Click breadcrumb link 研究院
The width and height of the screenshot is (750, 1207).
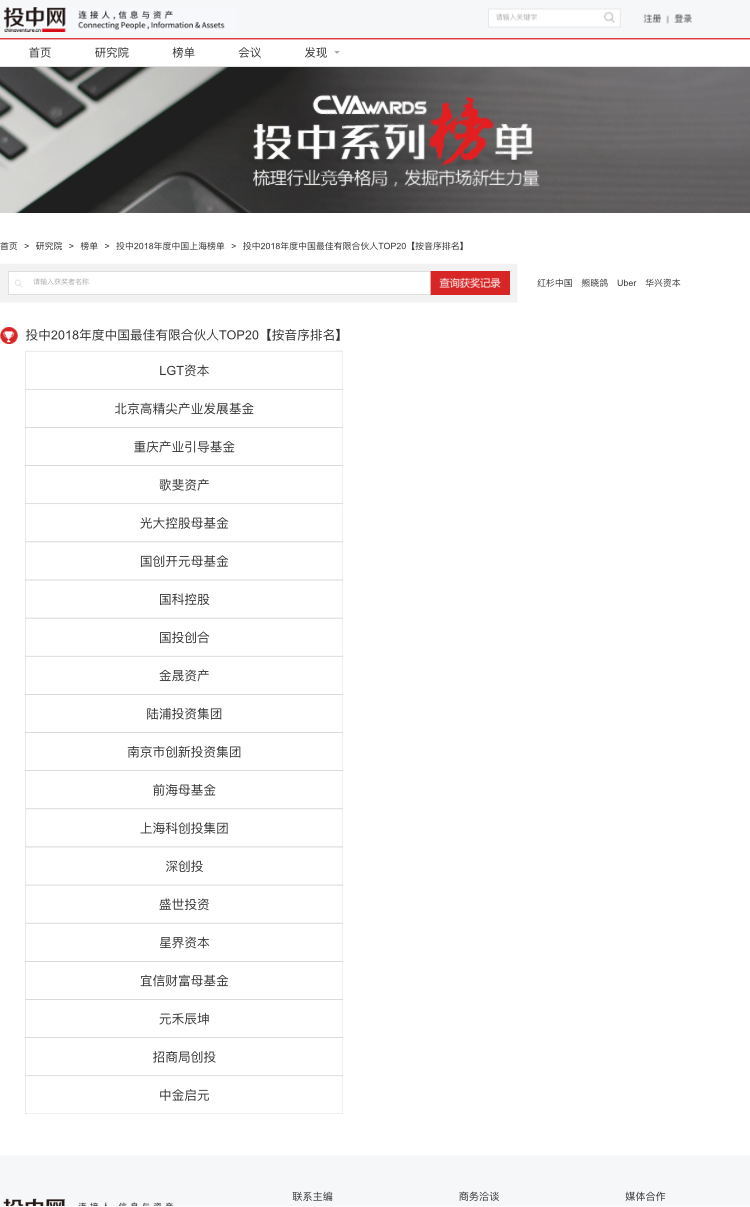(x=49, y=246)
